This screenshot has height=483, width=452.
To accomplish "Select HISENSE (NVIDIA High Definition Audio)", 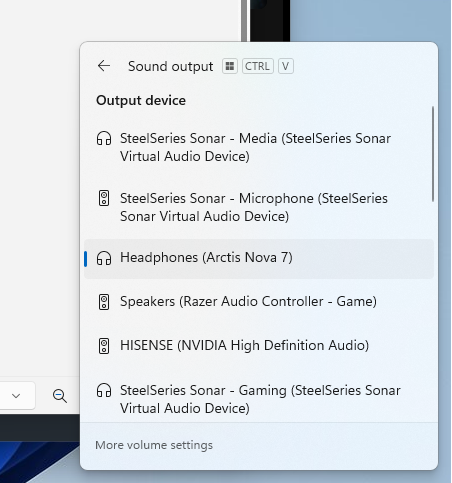I will (x=259, y=346).
